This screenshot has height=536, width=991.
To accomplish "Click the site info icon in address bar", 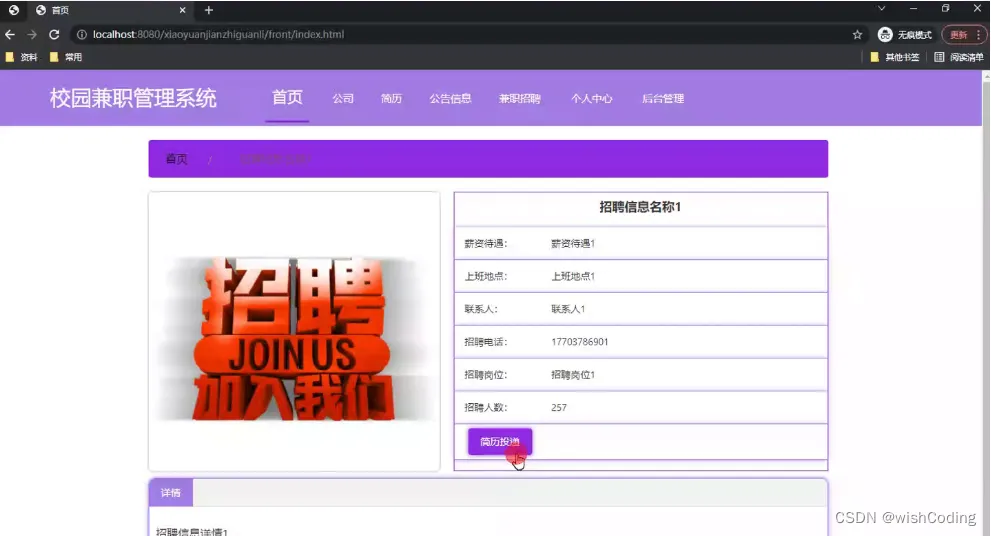I will coord(82,35).
